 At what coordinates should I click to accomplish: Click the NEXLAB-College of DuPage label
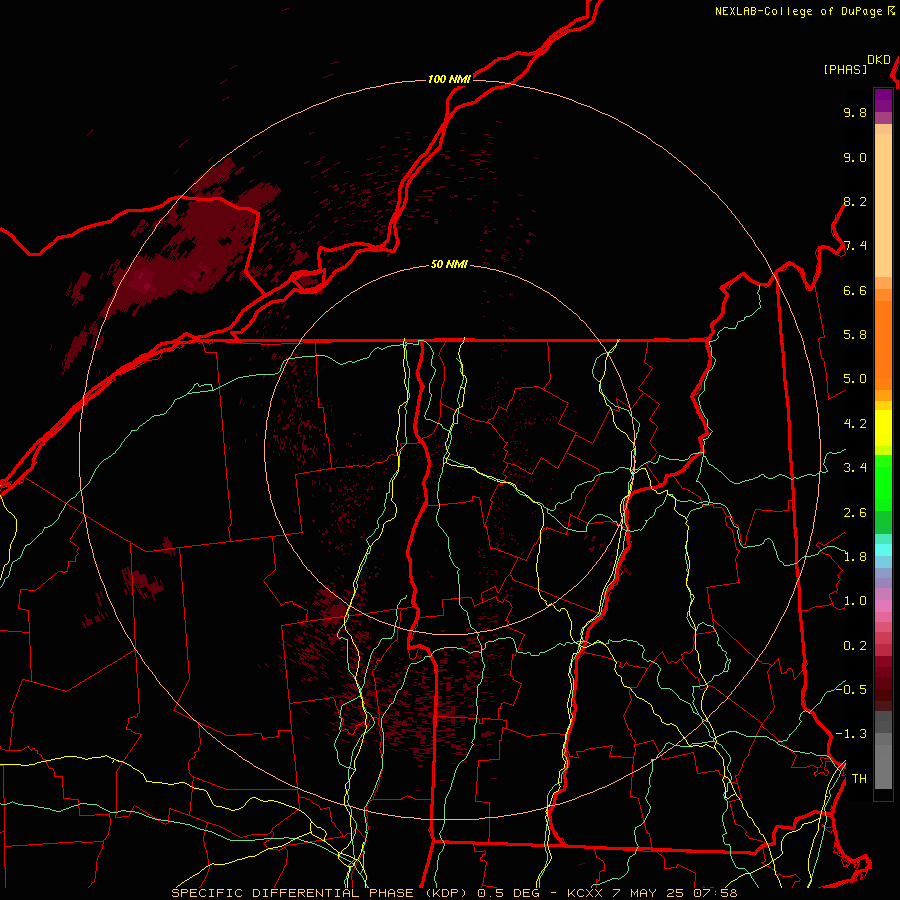804,11
